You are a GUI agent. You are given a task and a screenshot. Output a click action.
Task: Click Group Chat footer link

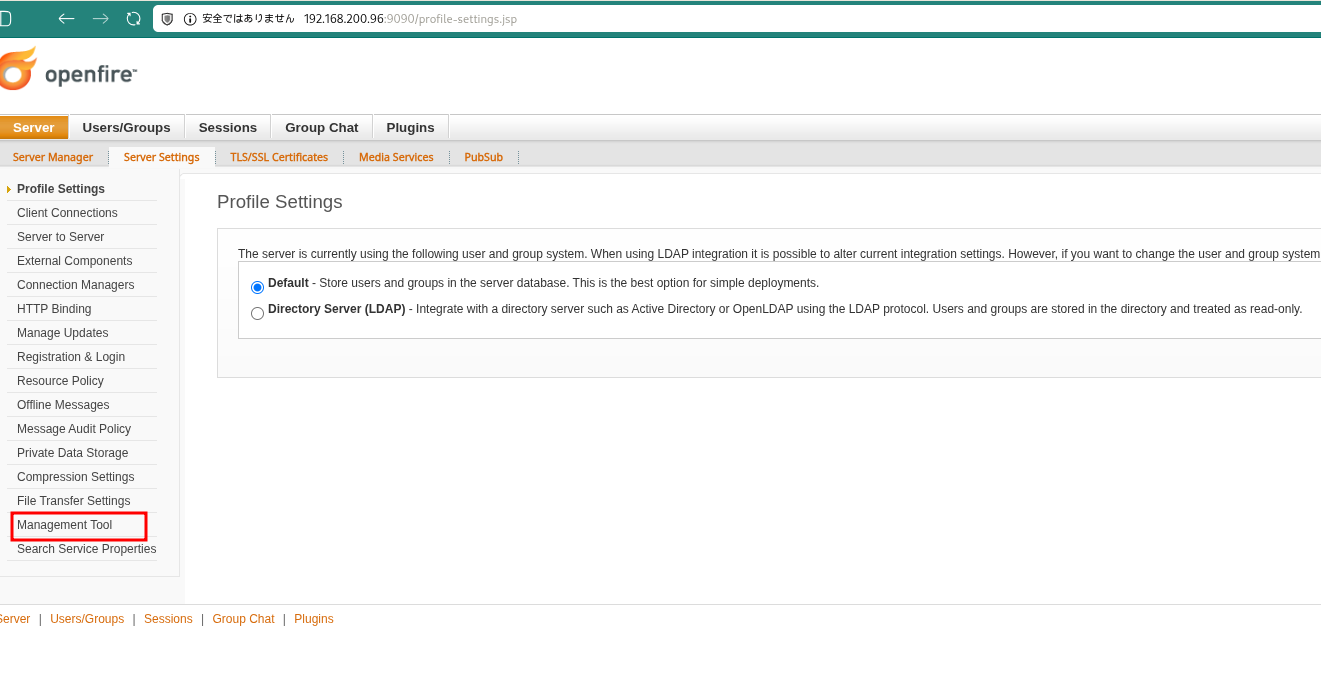click(243, 619)
